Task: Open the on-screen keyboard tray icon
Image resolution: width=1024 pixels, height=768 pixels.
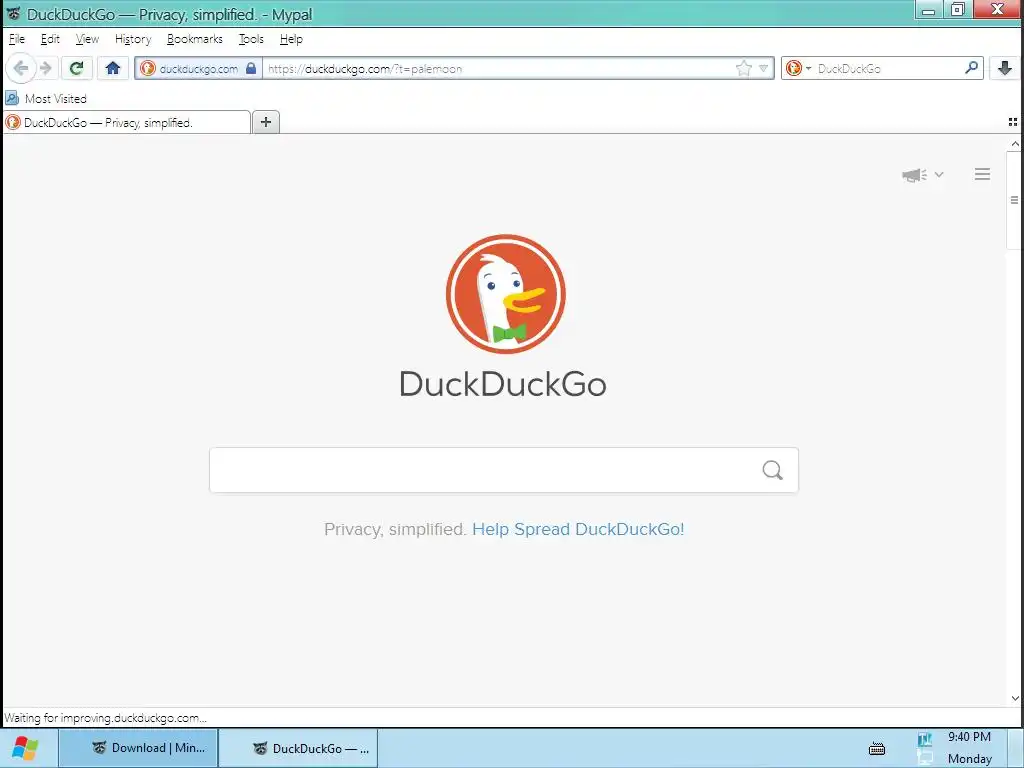Action: click(877, 748)
